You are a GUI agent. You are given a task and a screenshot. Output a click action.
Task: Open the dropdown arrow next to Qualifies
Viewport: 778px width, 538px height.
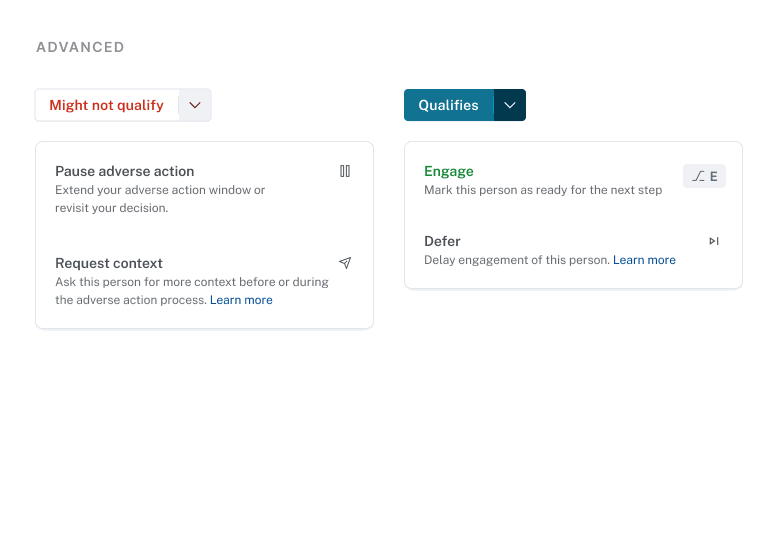(510, 105)
